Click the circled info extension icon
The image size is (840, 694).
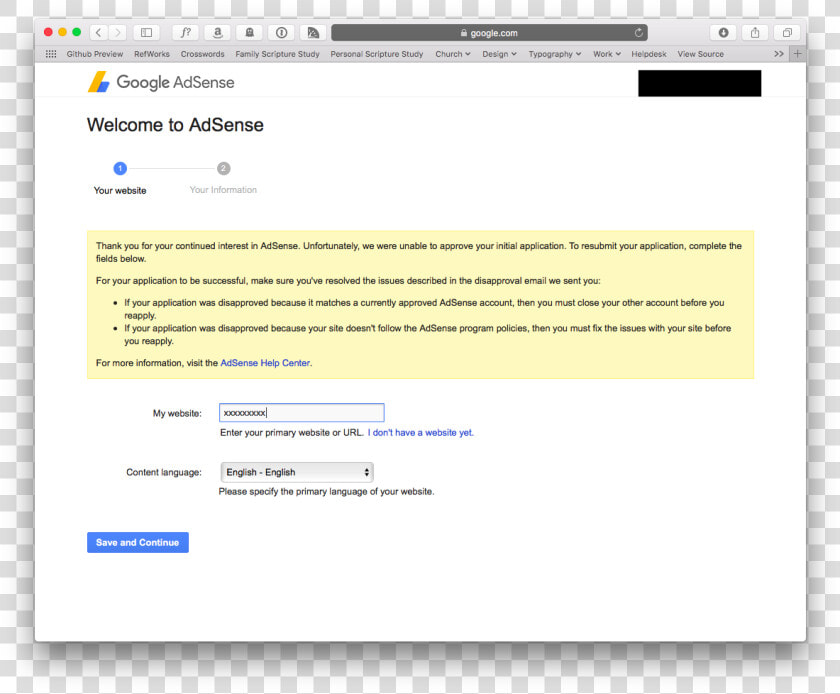coord(281,33)
